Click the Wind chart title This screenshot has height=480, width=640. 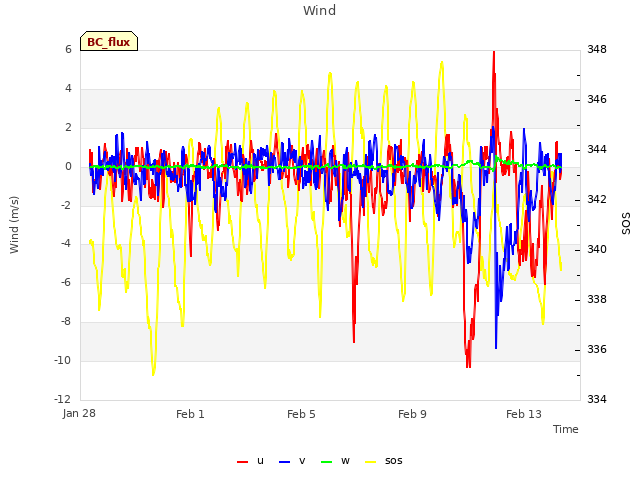click(x=320, y=10)
